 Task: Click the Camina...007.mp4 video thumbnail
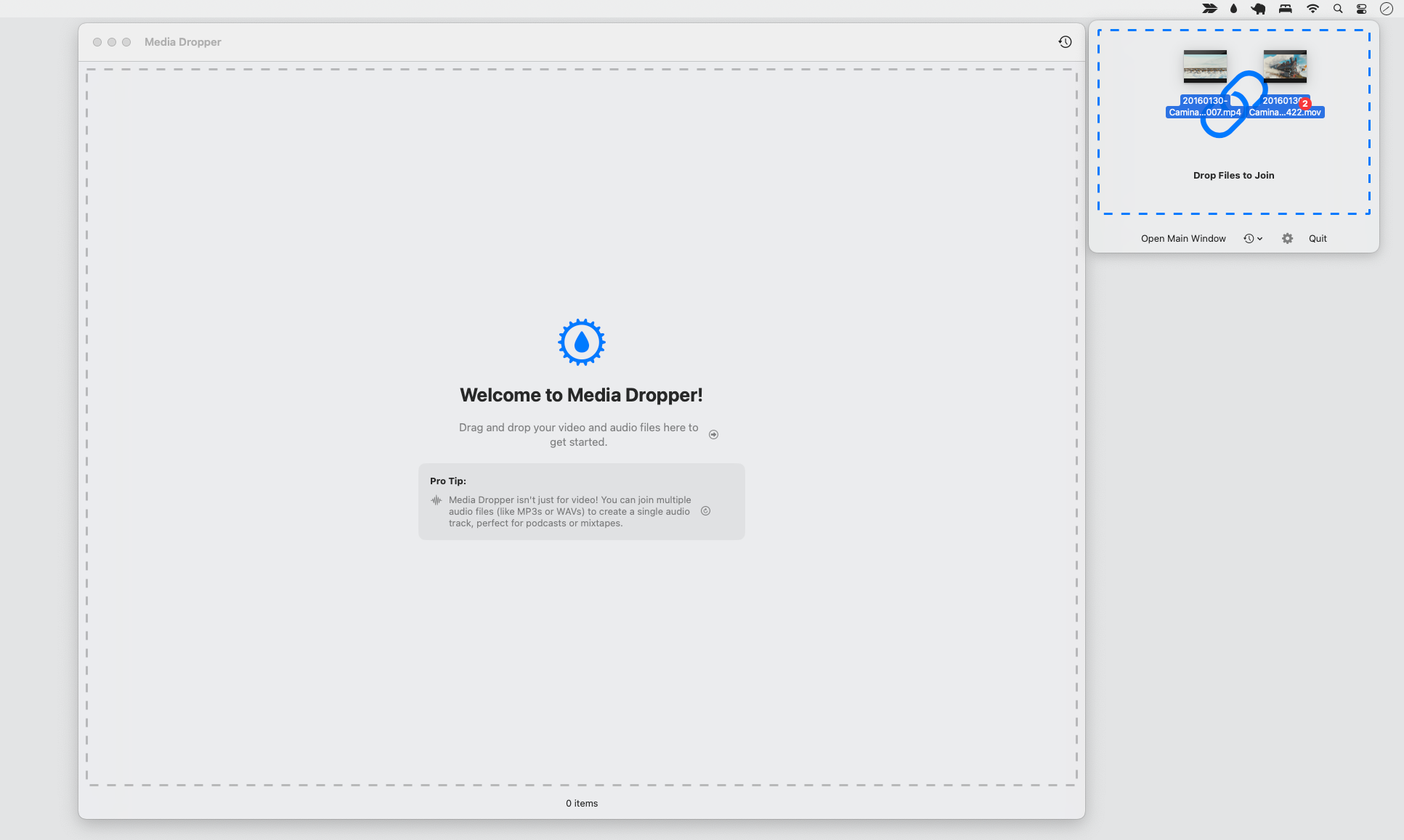1205,66
